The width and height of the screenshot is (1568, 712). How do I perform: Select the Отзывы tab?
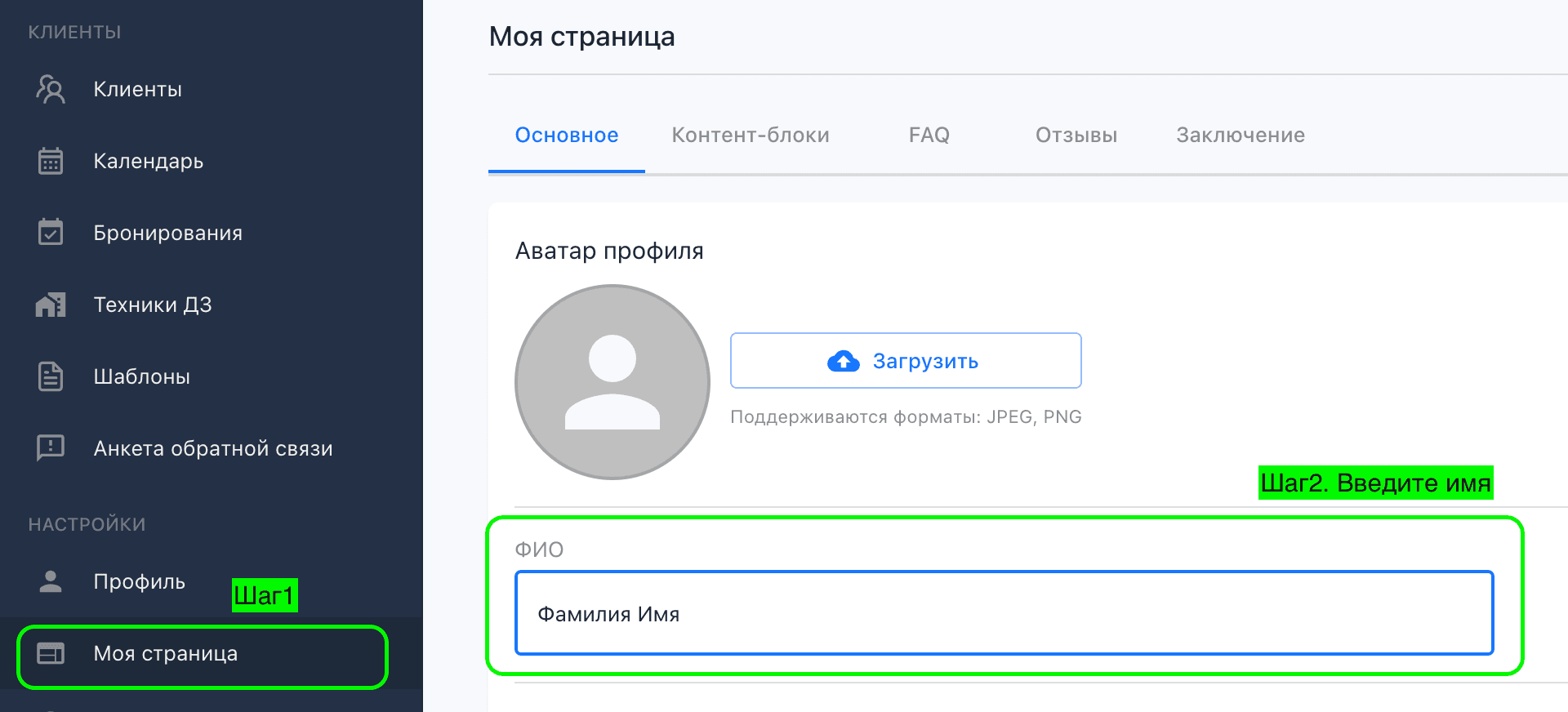(x=1076, y=135)
